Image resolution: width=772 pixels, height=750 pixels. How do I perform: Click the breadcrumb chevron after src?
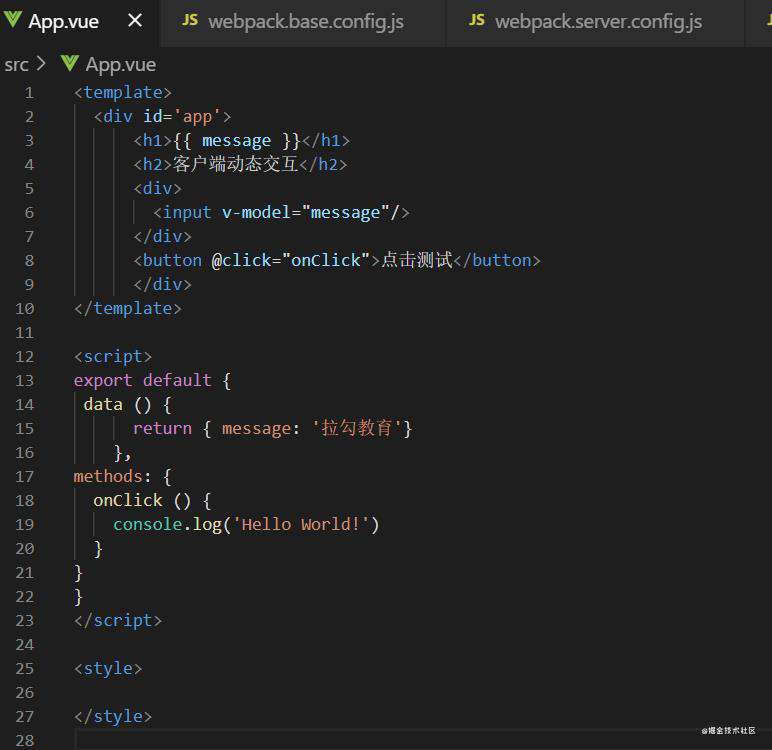click(x=41, y=64)
